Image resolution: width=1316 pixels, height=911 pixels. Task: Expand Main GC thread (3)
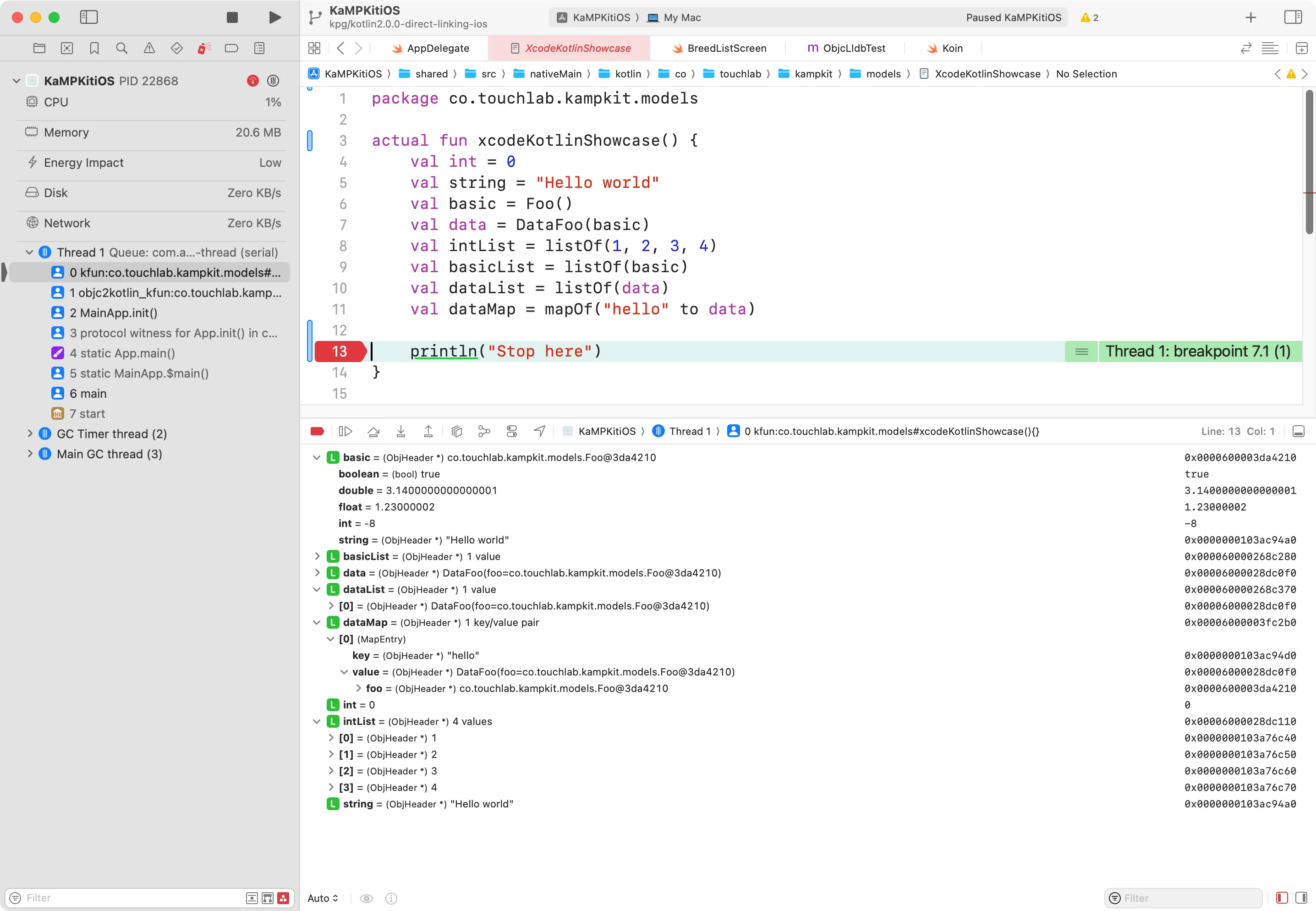pyautogui.click(x=30, y=453)
